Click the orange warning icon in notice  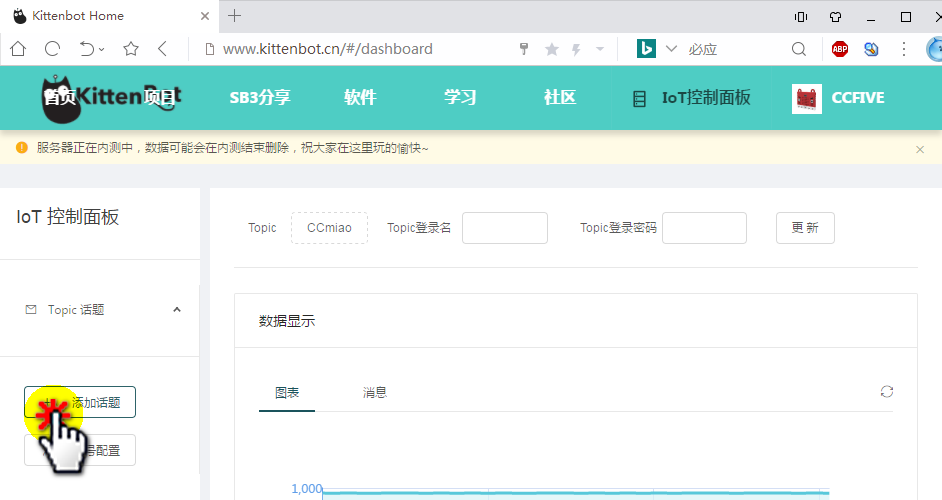click(x=22, y=148)
